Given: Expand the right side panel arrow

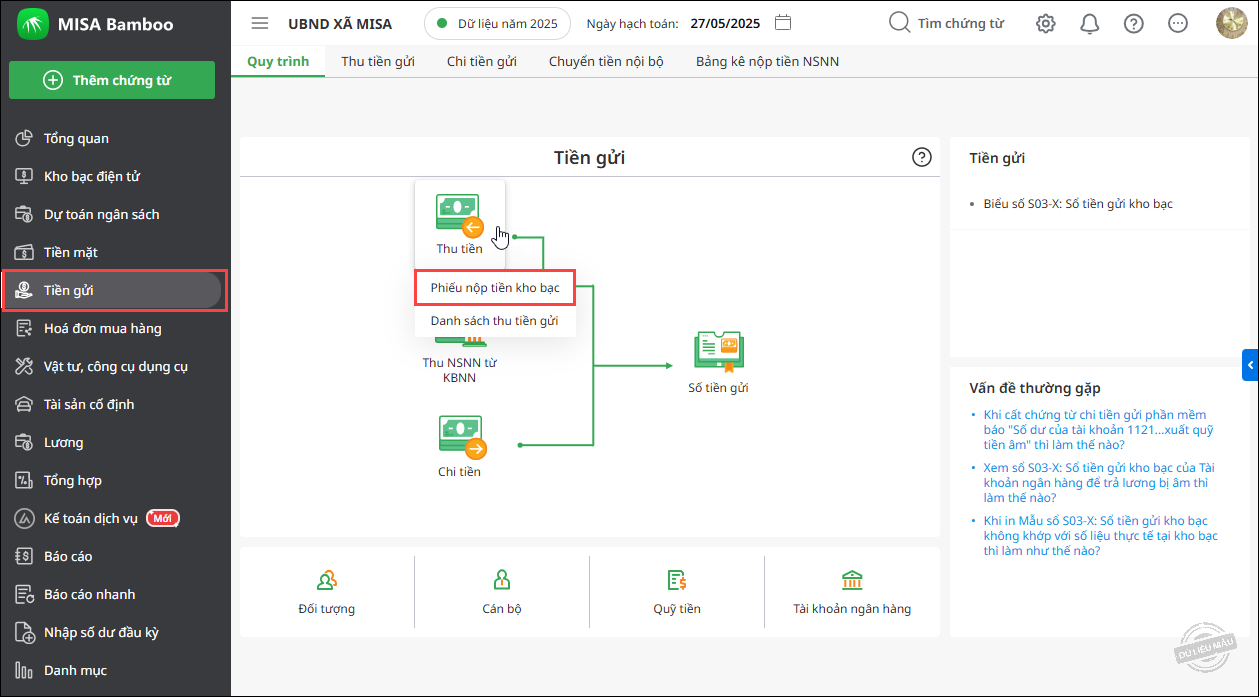Looking at the screenshot, I should 1251,366.
